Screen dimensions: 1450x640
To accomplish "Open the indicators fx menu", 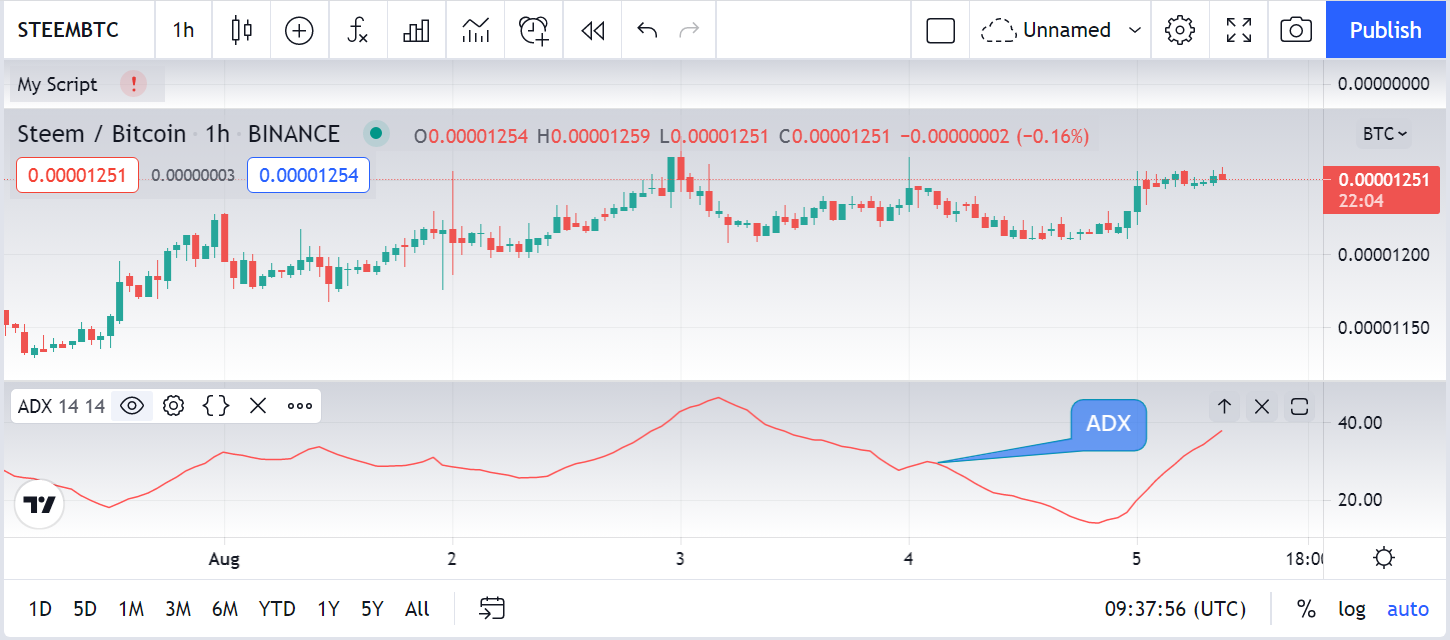I will coord(357,30).
